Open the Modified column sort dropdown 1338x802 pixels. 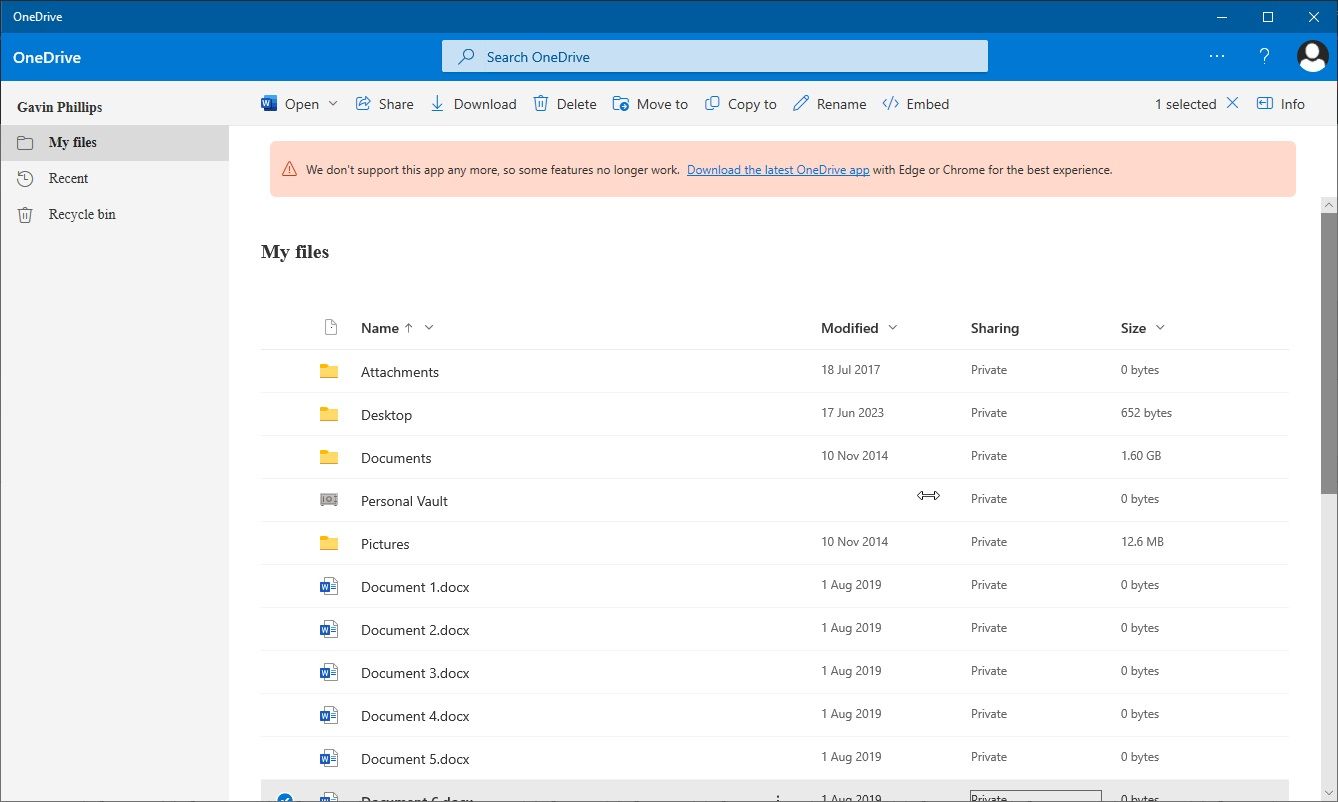[891, 327]
